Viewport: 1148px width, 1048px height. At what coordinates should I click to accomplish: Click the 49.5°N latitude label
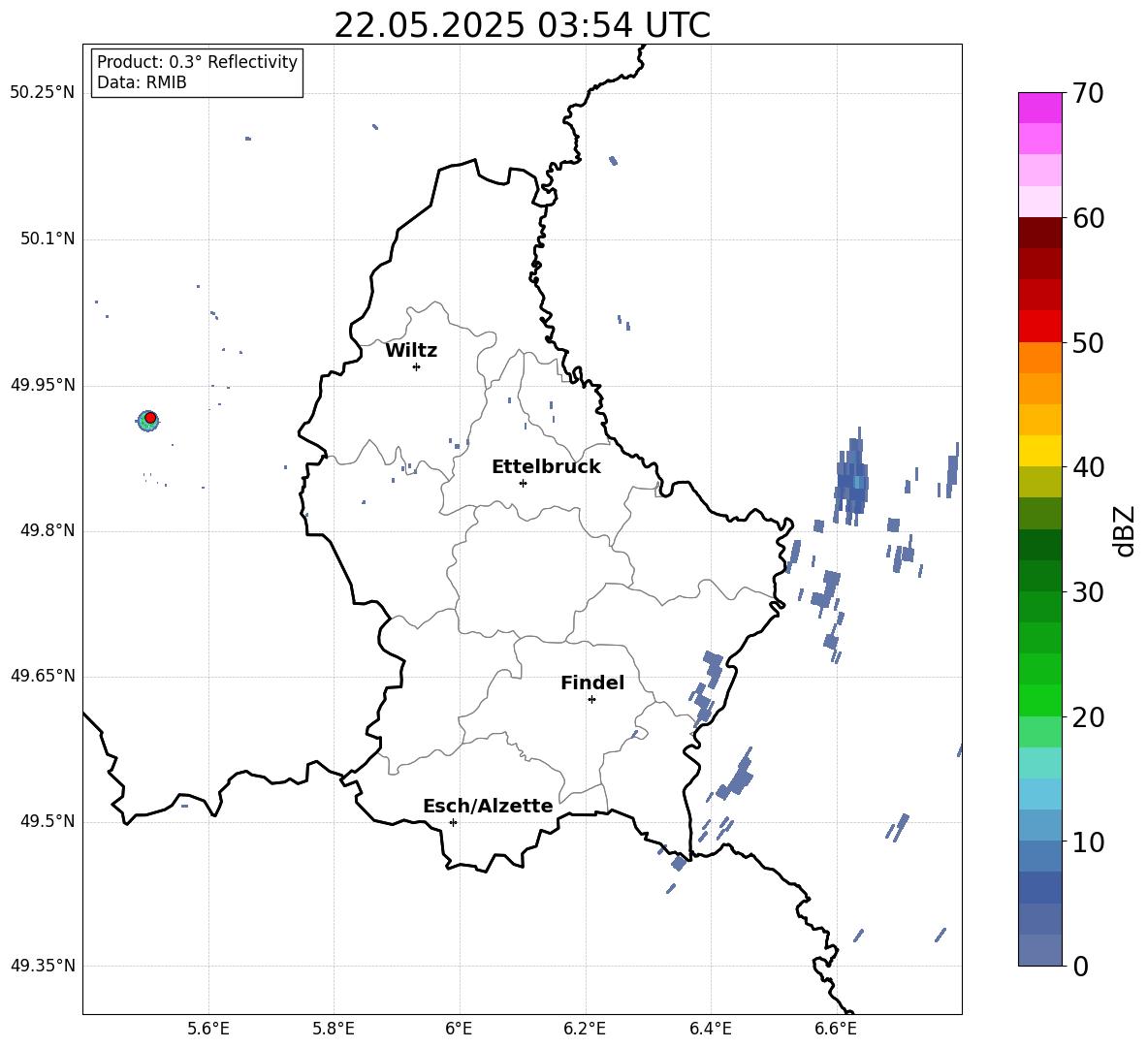click(48, 821)
